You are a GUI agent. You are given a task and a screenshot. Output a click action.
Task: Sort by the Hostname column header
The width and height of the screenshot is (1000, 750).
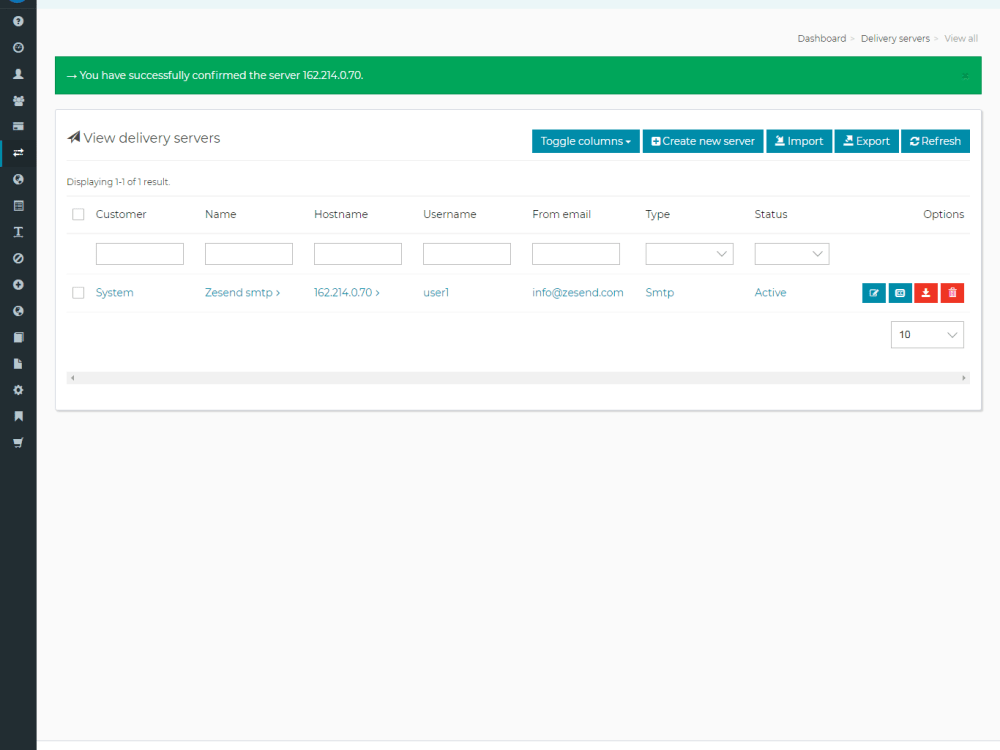[341, 214]
